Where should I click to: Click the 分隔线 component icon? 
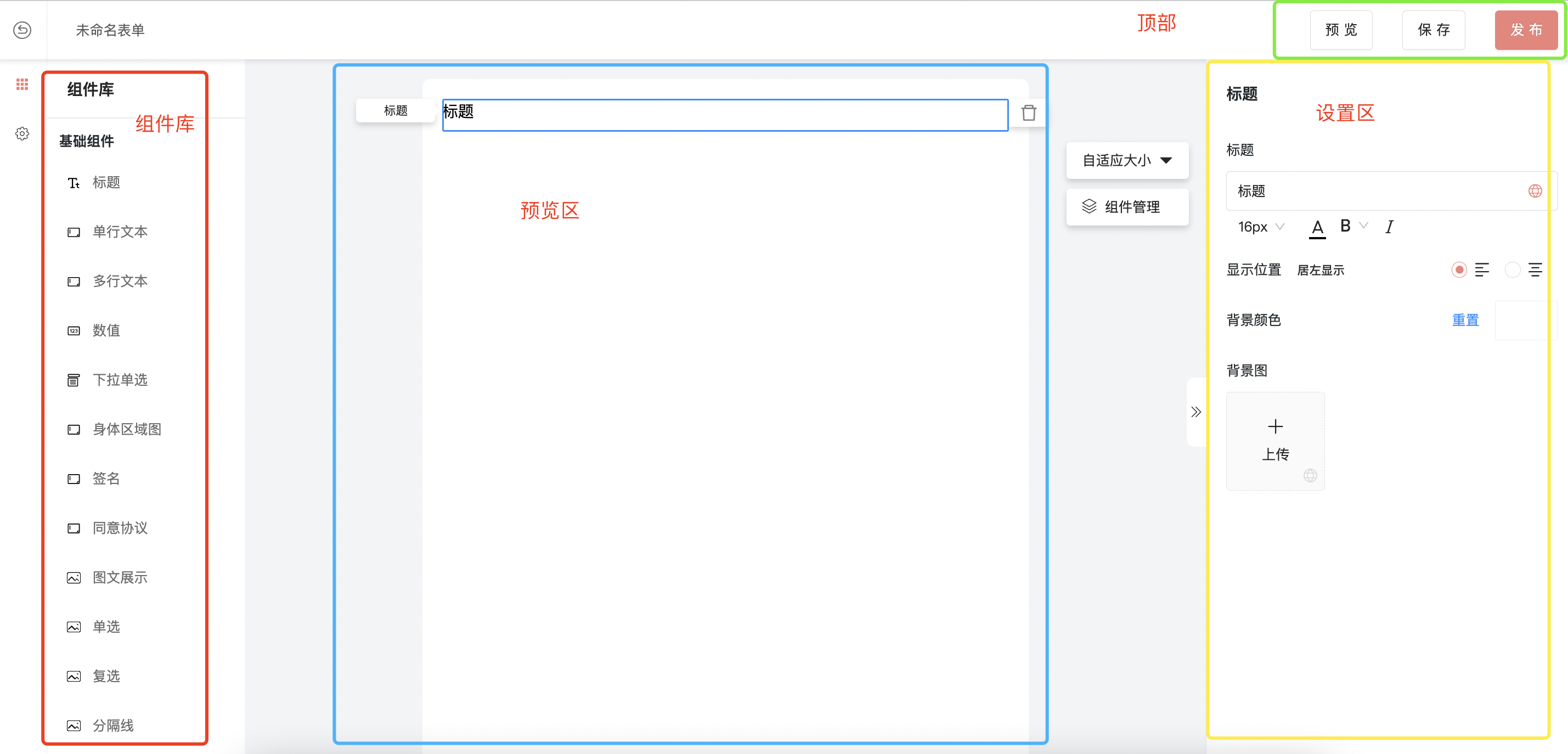click(x=74, y=725)
